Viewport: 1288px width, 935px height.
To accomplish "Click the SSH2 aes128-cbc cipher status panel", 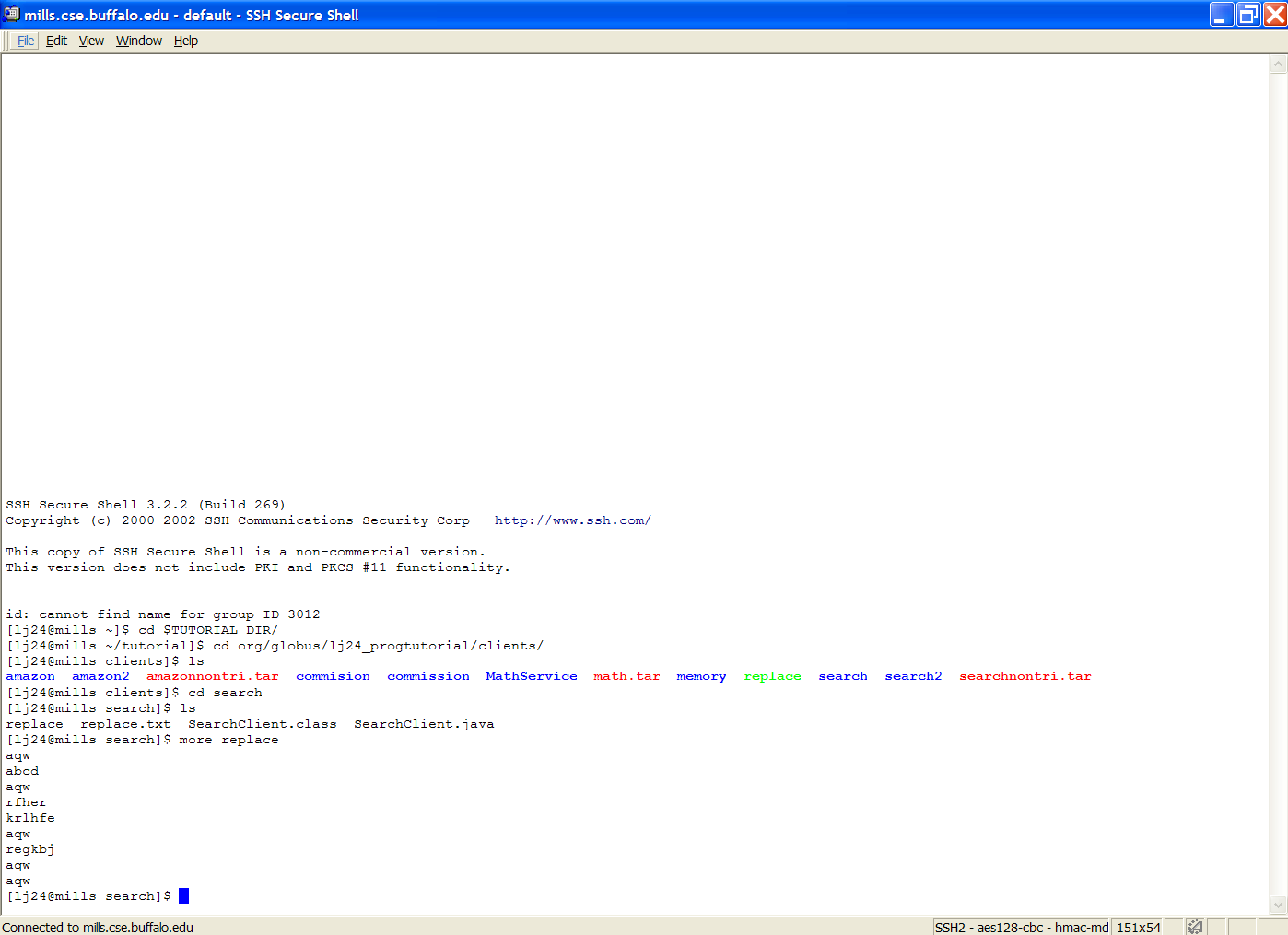I will tap(1021, 928).
